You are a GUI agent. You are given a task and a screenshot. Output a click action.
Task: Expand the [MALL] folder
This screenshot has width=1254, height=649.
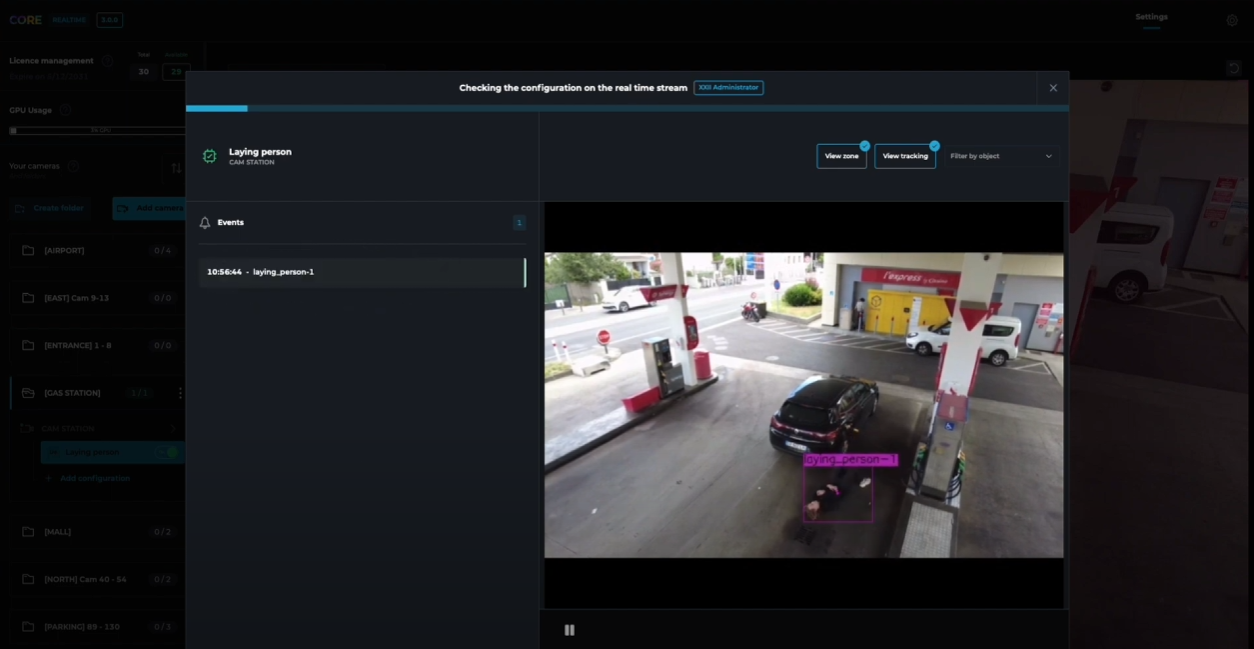point(97,532)
